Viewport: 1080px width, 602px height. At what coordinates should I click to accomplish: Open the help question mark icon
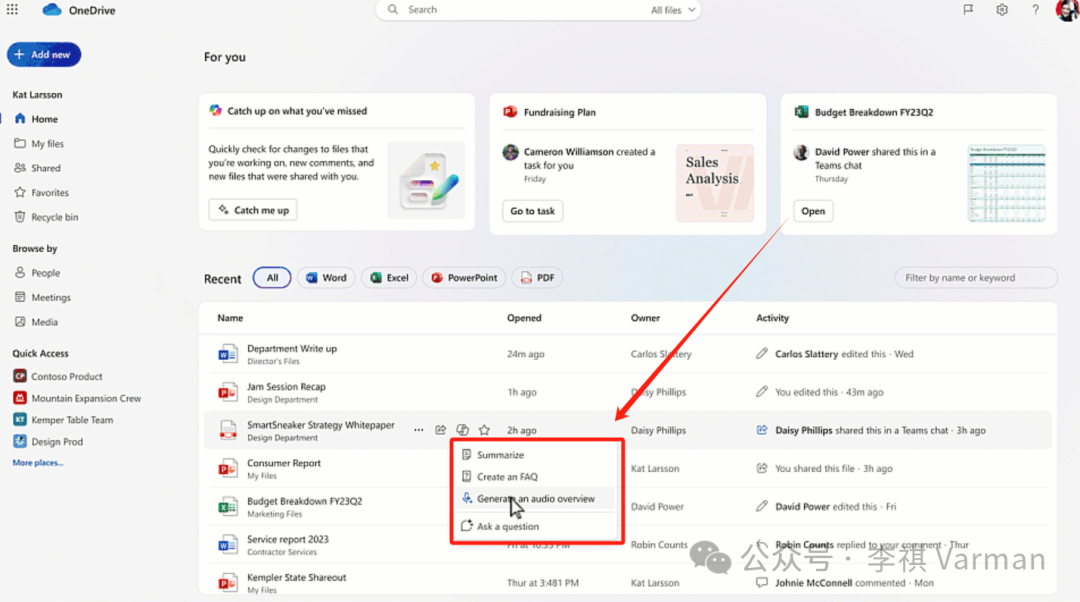click(1035, 10)
